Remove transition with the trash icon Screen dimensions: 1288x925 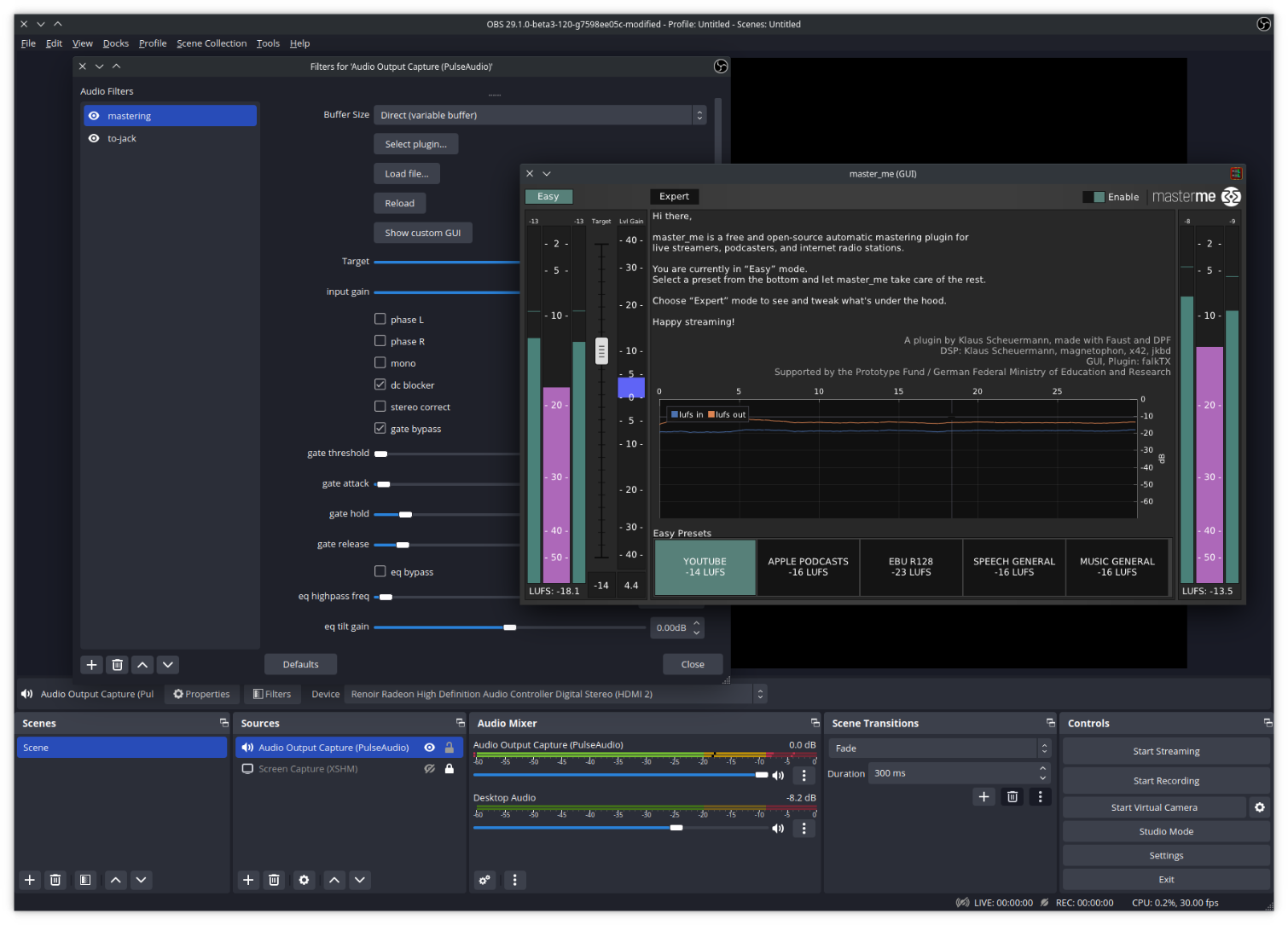1012,796
